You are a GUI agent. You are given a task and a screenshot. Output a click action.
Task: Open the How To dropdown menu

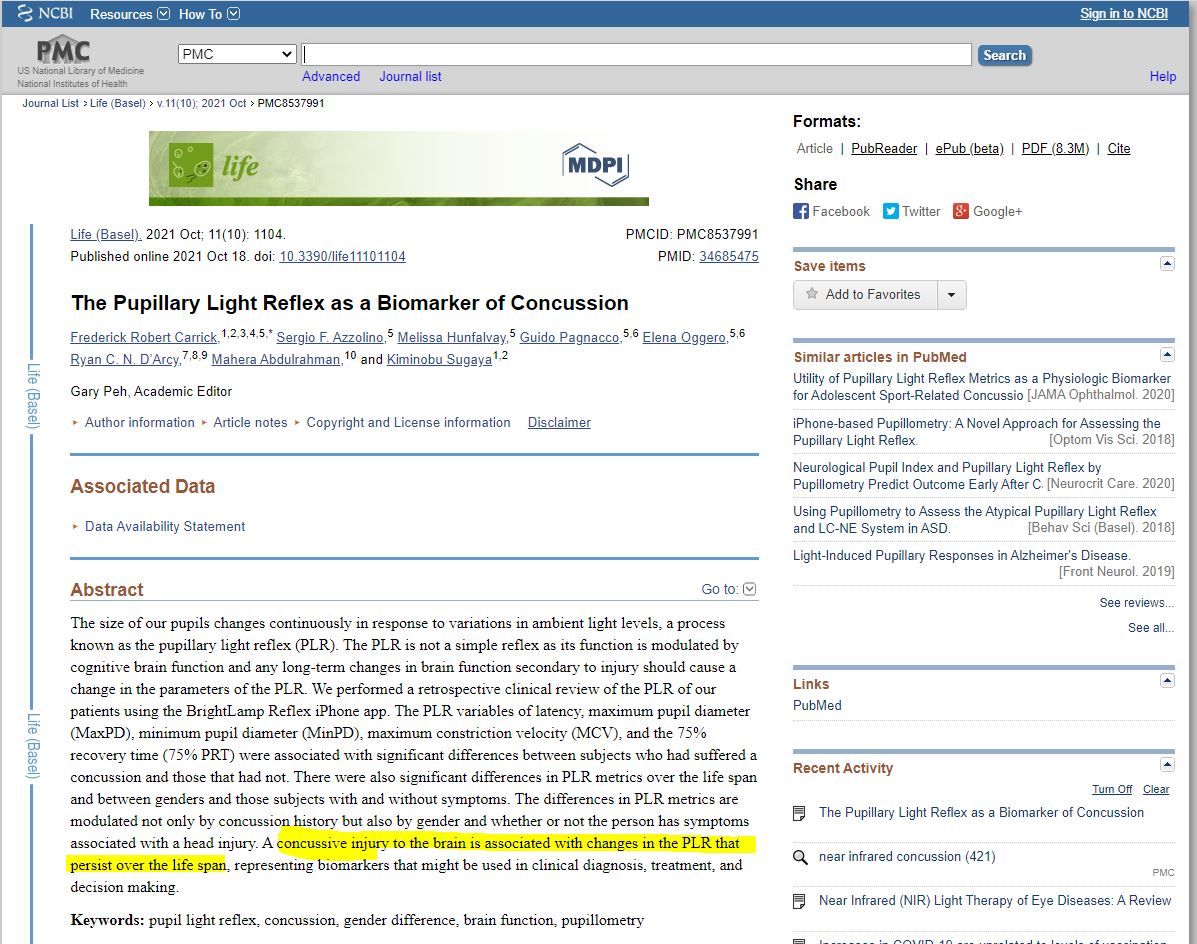click(209, 14)
